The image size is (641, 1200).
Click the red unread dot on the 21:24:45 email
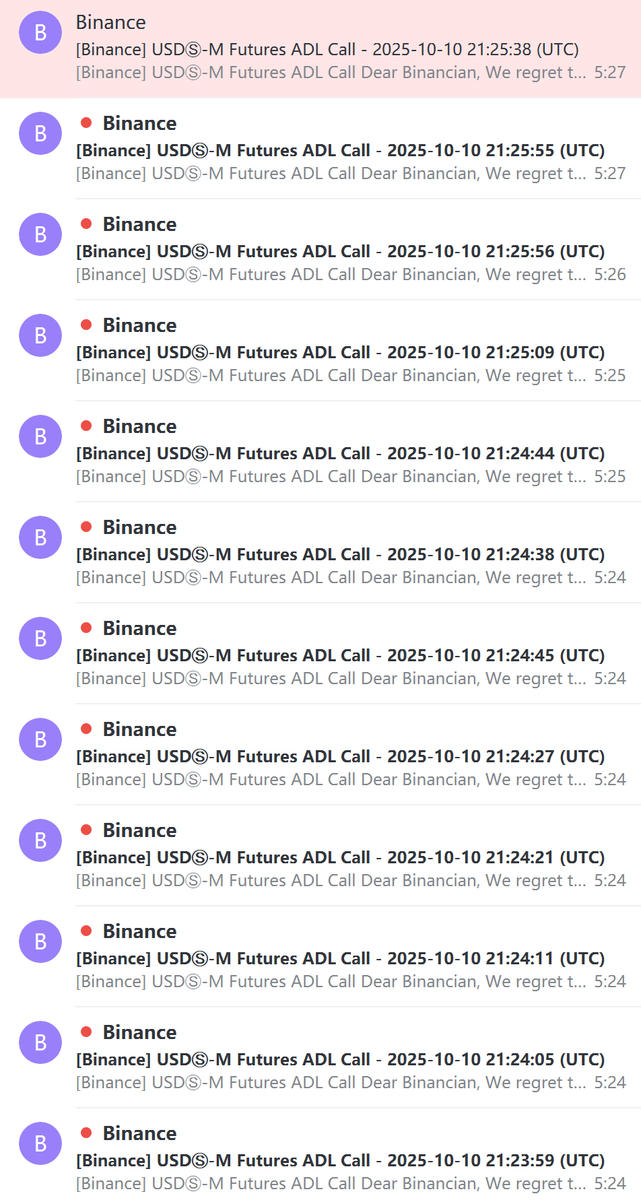[86, 628]
